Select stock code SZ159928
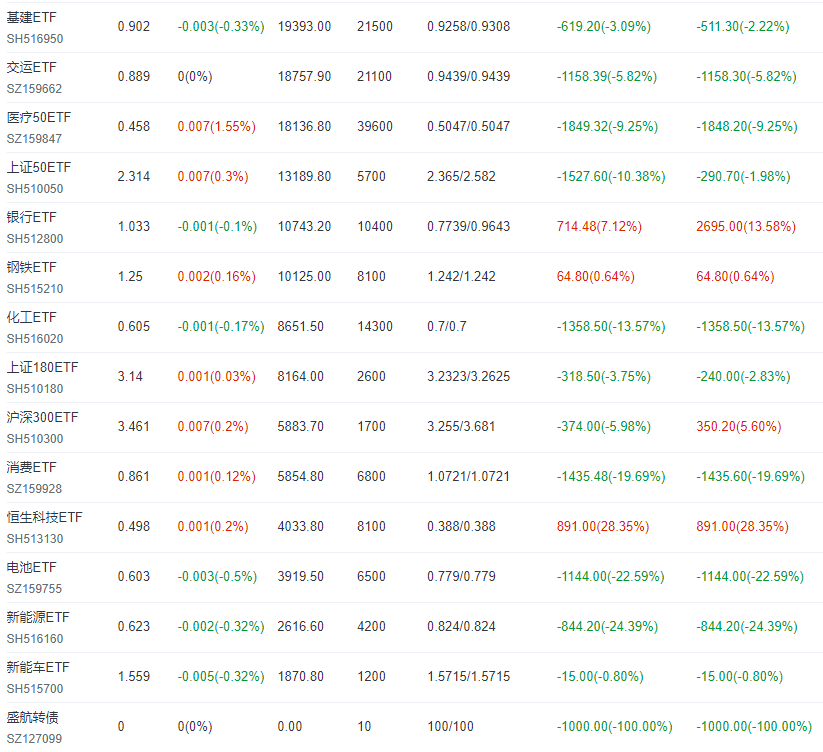Viewport: 823px width, 752px height. coord(34,489)
